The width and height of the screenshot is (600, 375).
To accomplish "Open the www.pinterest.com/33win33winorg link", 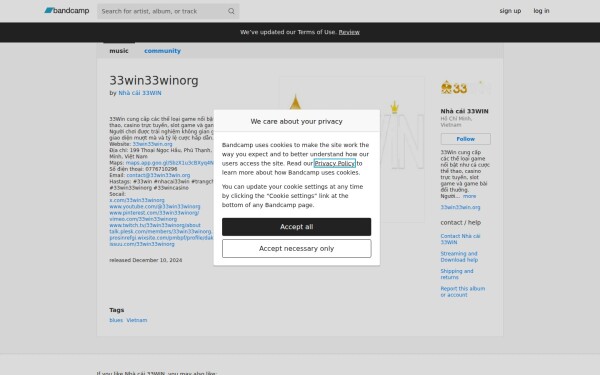I will pos(154,213).
